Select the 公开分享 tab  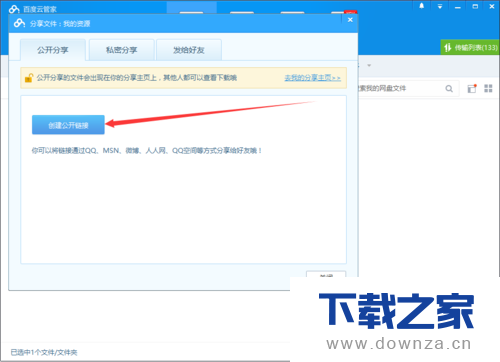(53, 50)
